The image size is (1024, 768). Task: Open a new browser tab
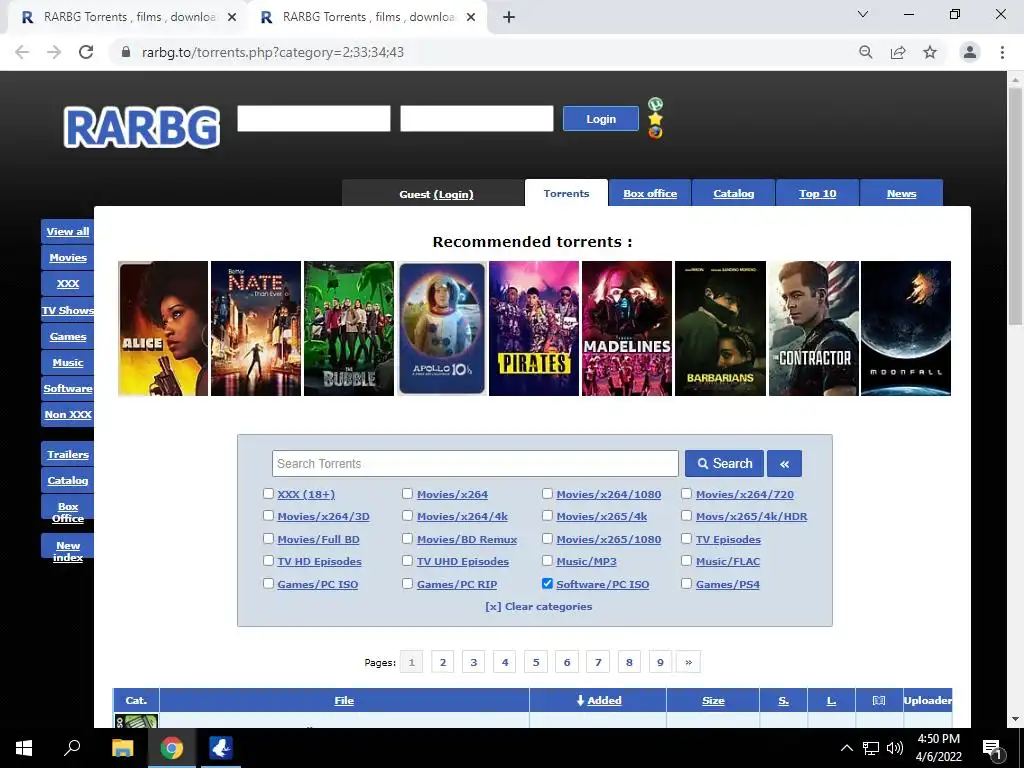coord(509,18)
